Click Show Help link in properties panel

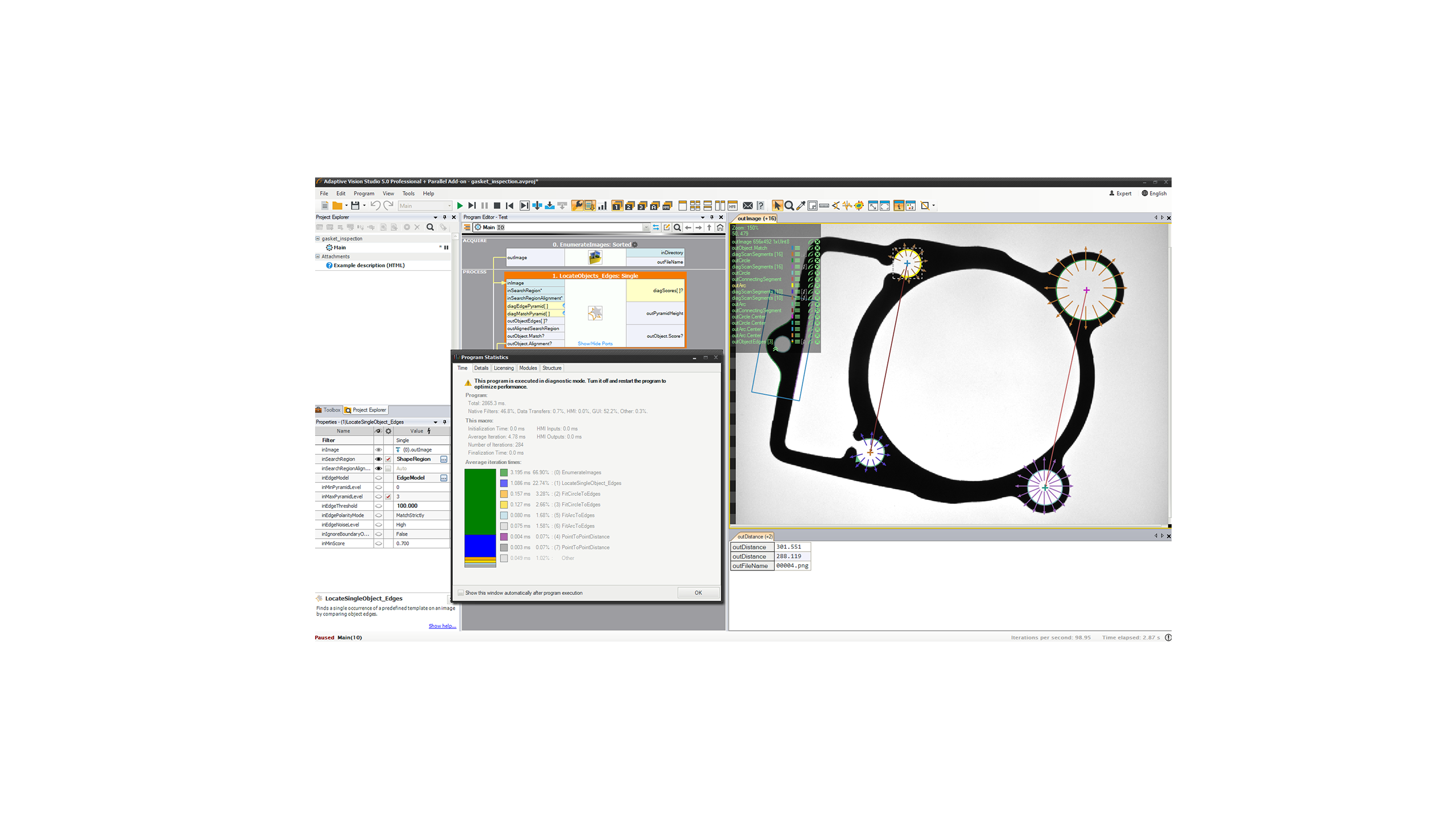point(442,625)
